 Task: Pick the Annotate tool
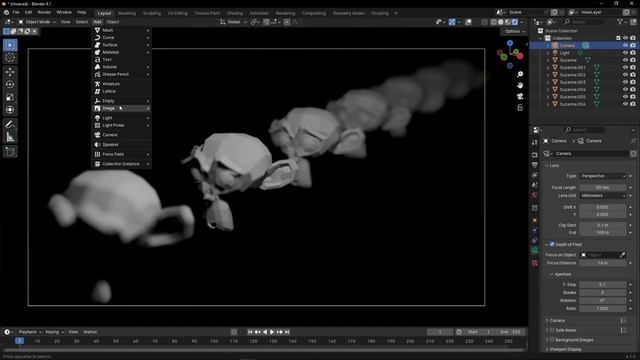10,124
